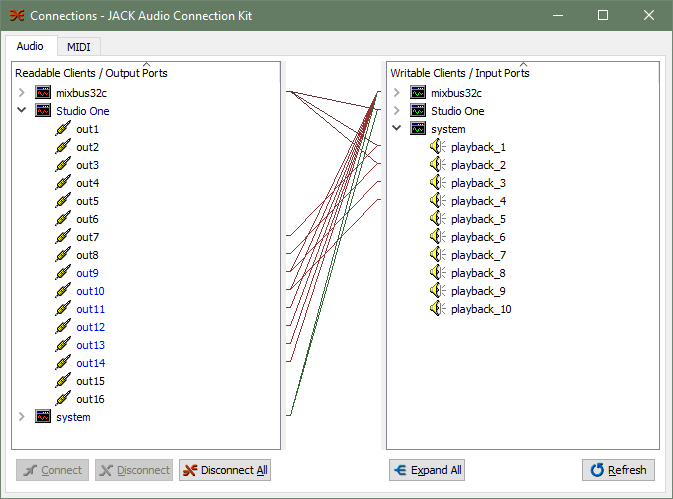673x499 pixels.
Task: Click the jack plug icon beside out7
Action: click(x=63, y=237)
